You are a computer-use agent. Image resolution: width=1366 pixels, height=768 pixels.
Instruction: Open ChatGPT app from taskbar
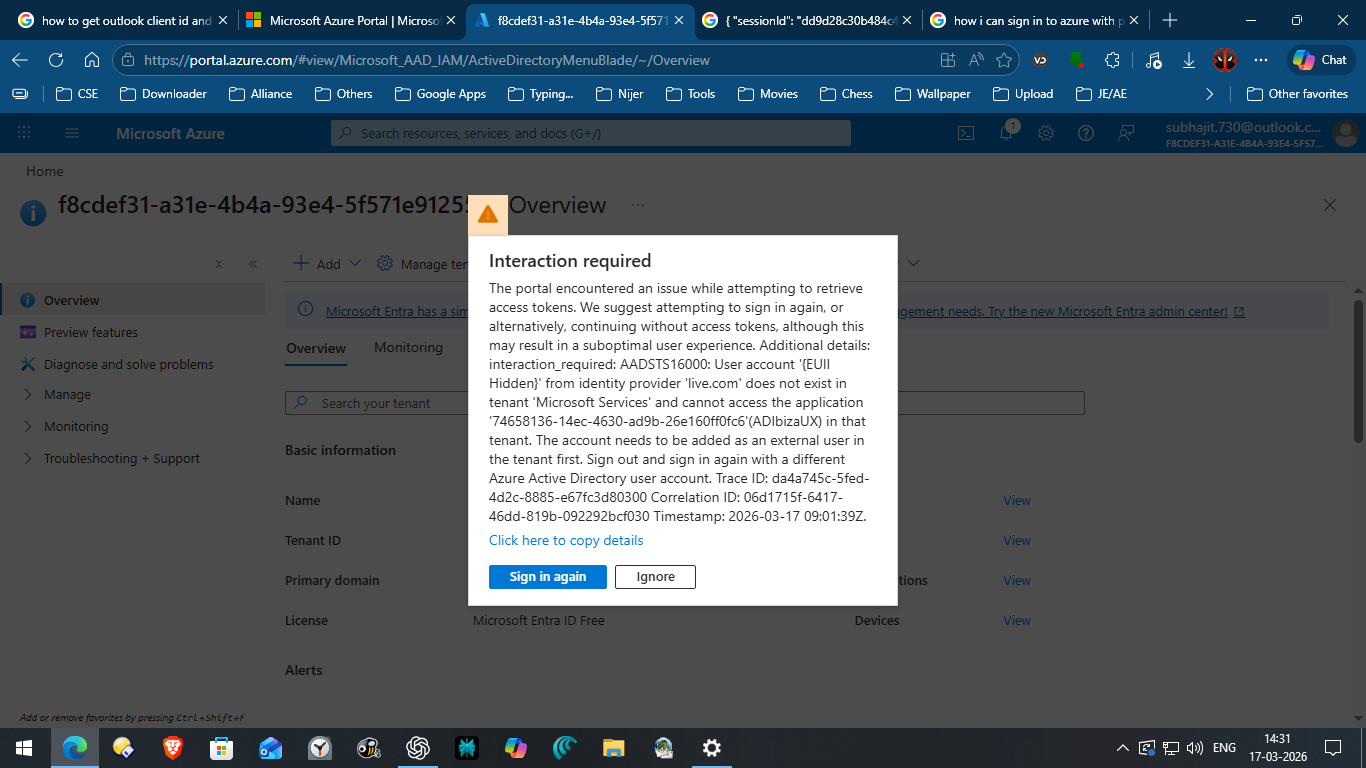tap(418, 748)
